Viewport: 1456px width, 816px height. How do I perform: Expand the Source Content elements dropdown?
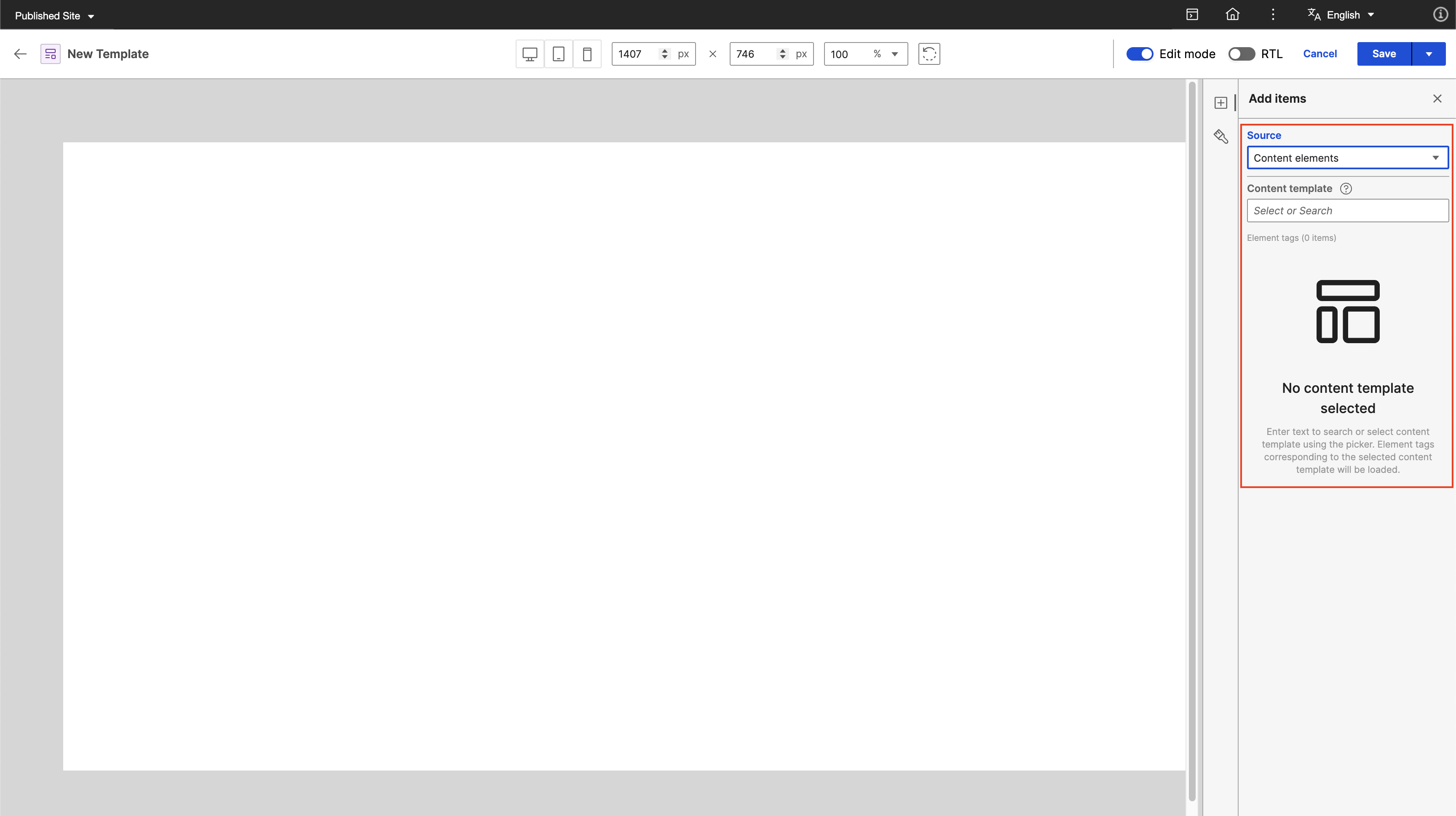pyautogui.click(x=1347, y=158)
